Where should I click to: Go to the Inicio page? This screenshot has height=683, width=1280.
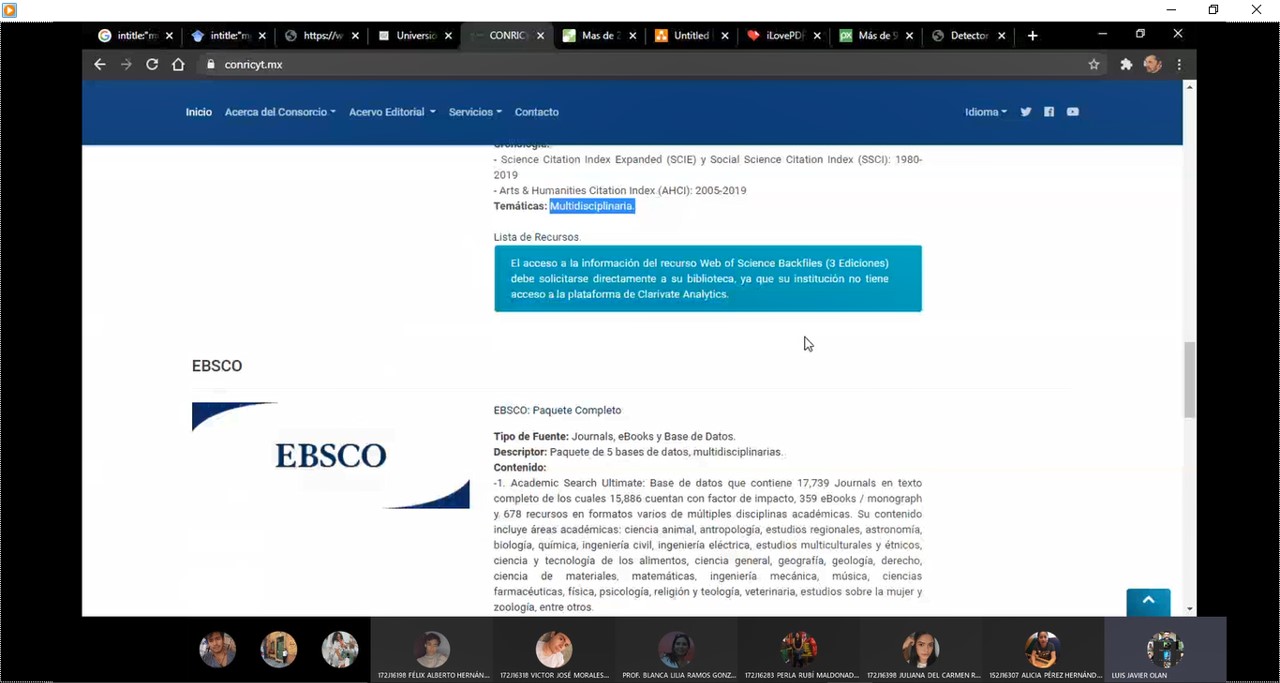199,112
